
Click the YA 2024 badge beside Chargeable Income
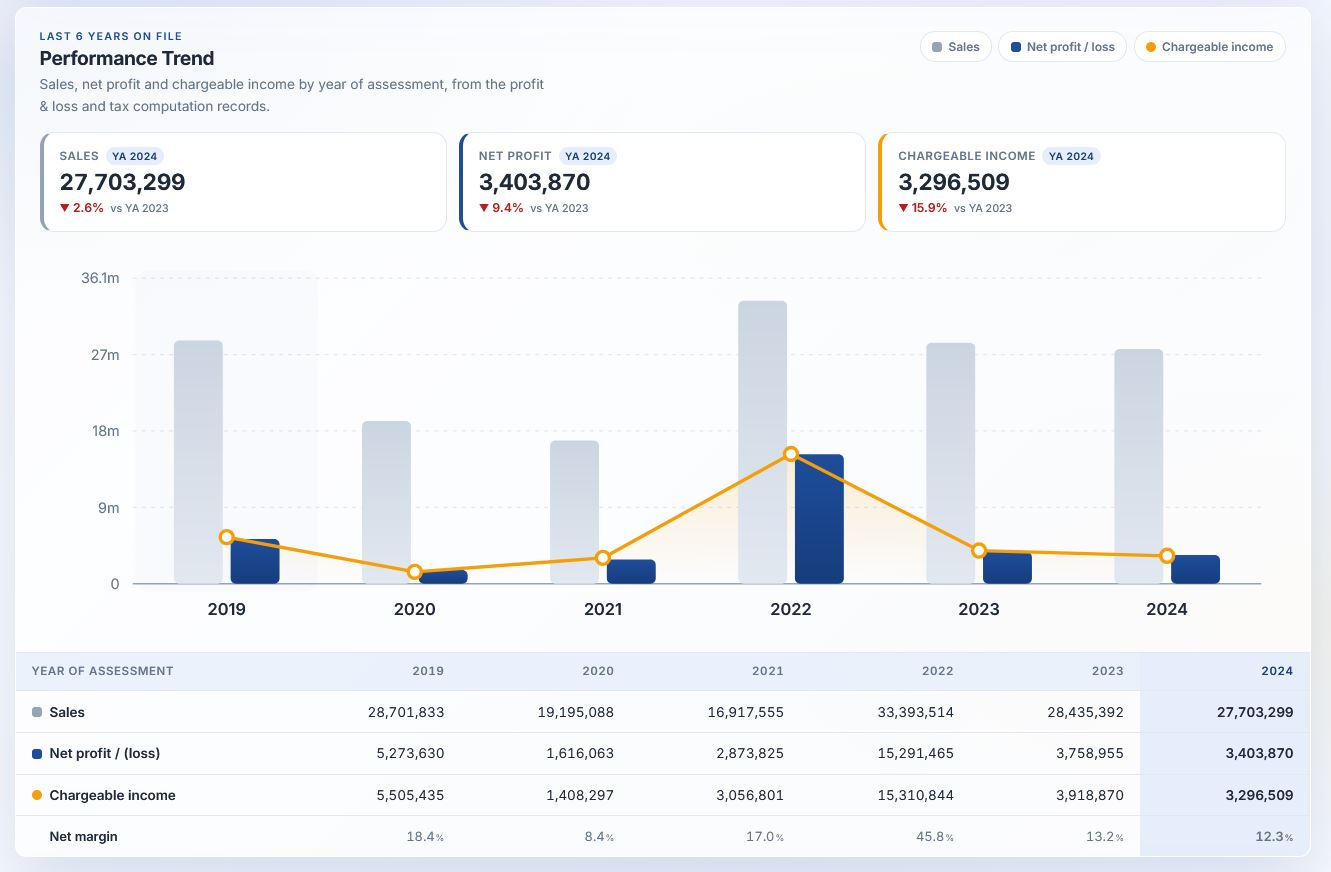click(1072, 156)
